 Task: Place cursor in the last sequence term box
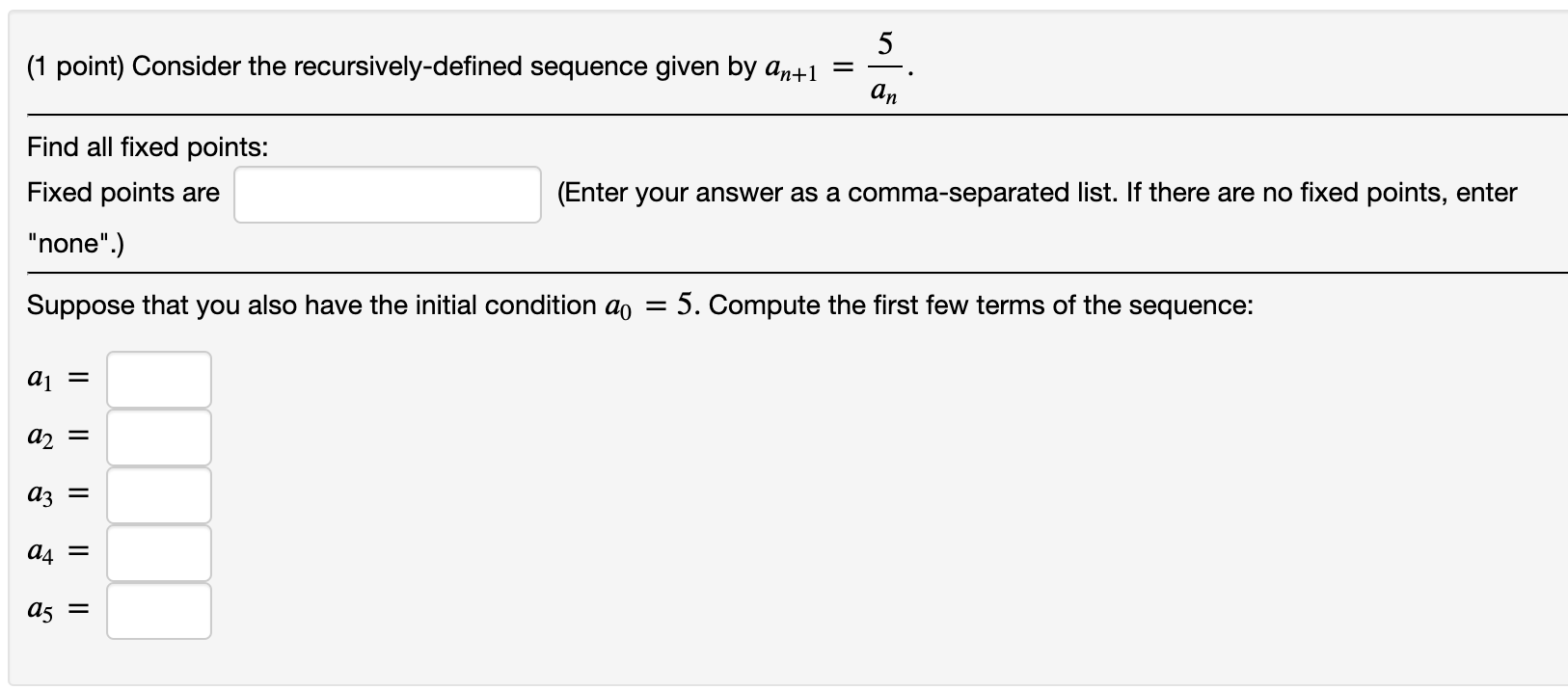click(x=158, y=610)
